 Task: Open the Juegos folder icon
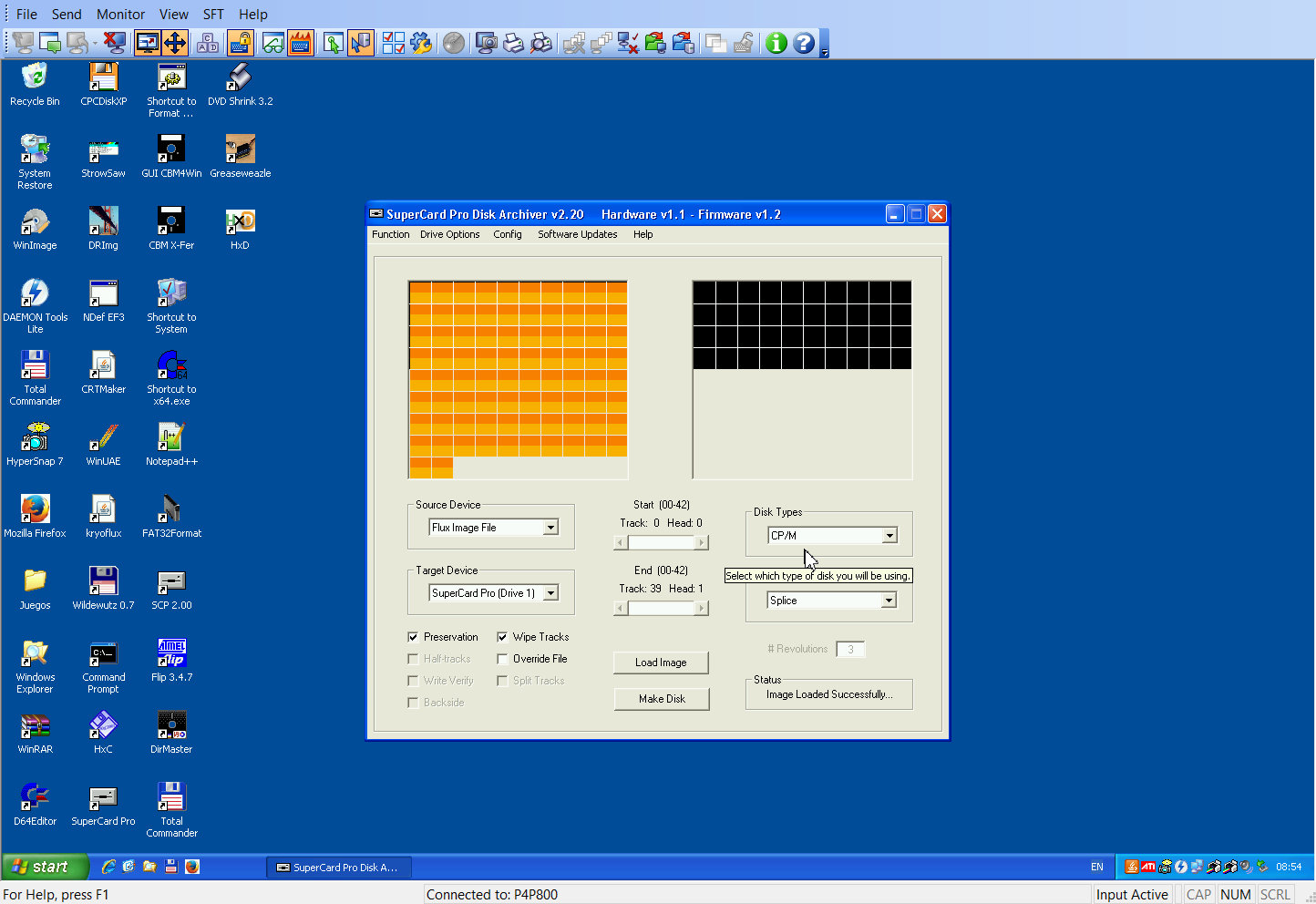(35, 588)
